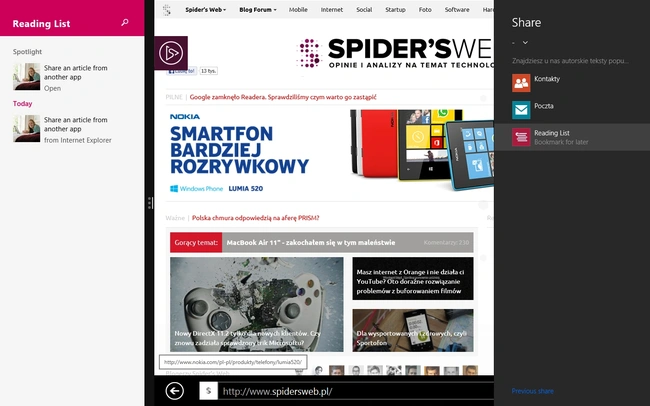Click the search icon in Reading List
Viewport: 650px width, 406px height.
[125, 23]
